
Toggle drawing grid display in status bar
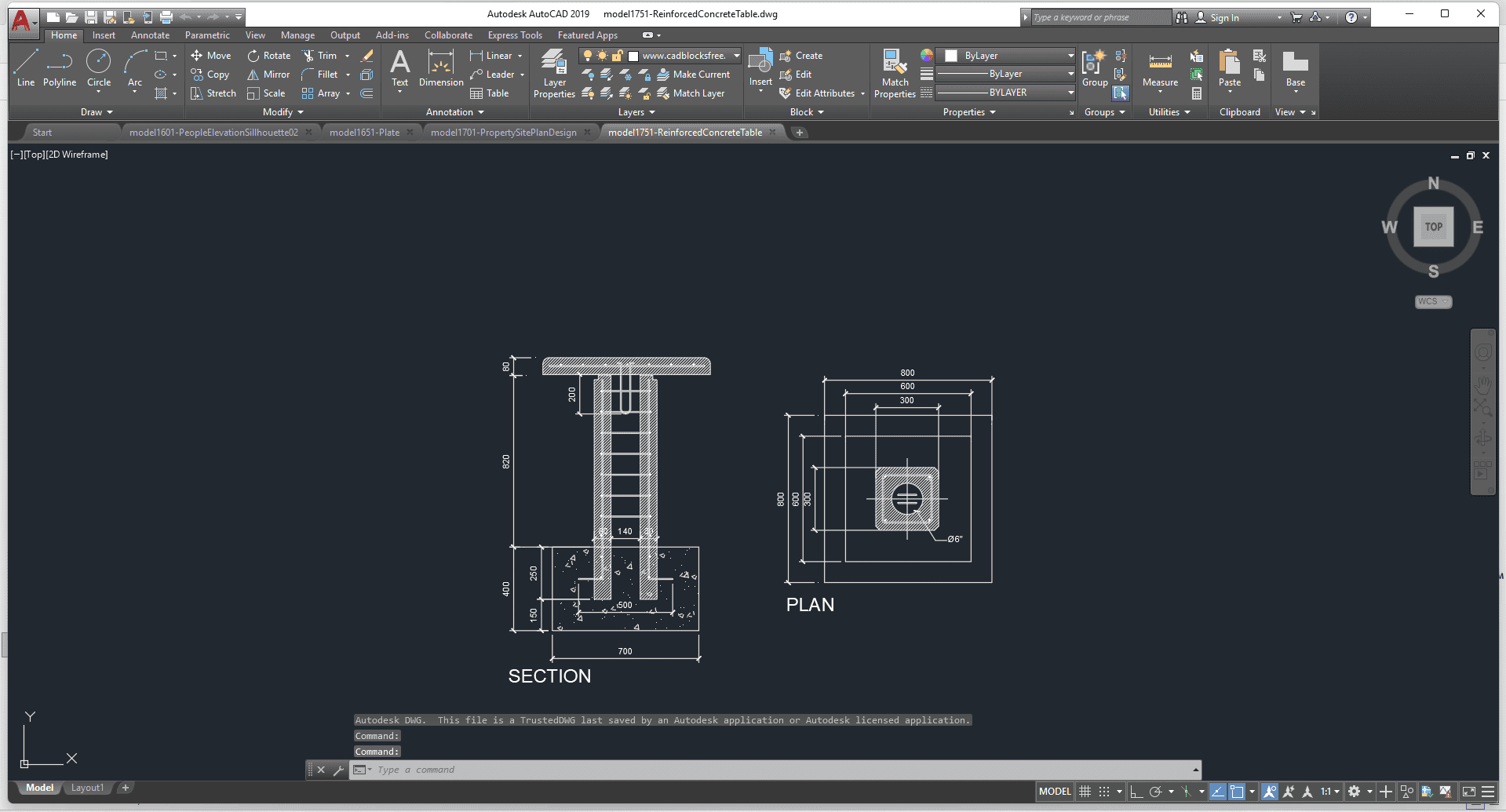[1085, 792]
